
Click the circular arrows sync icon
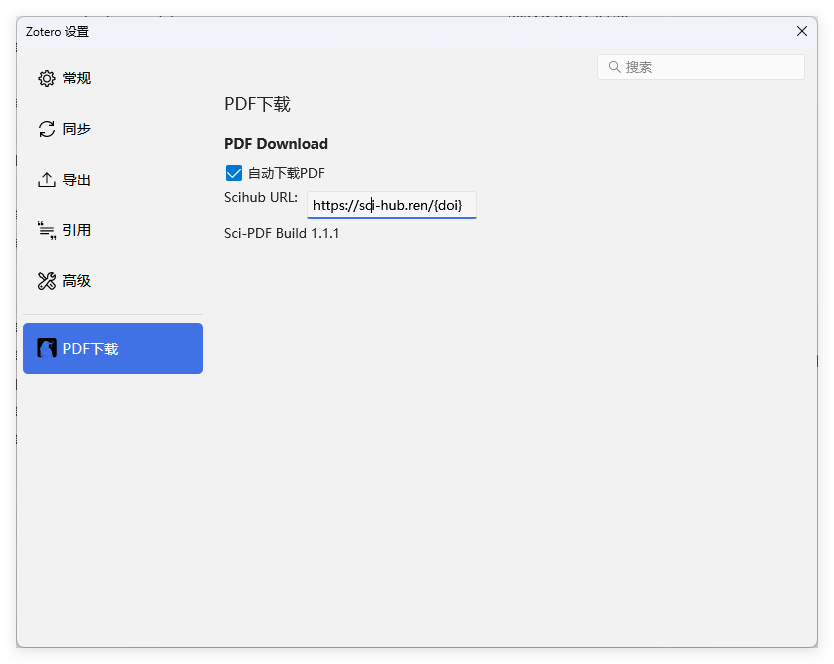(x=47, y=129)
